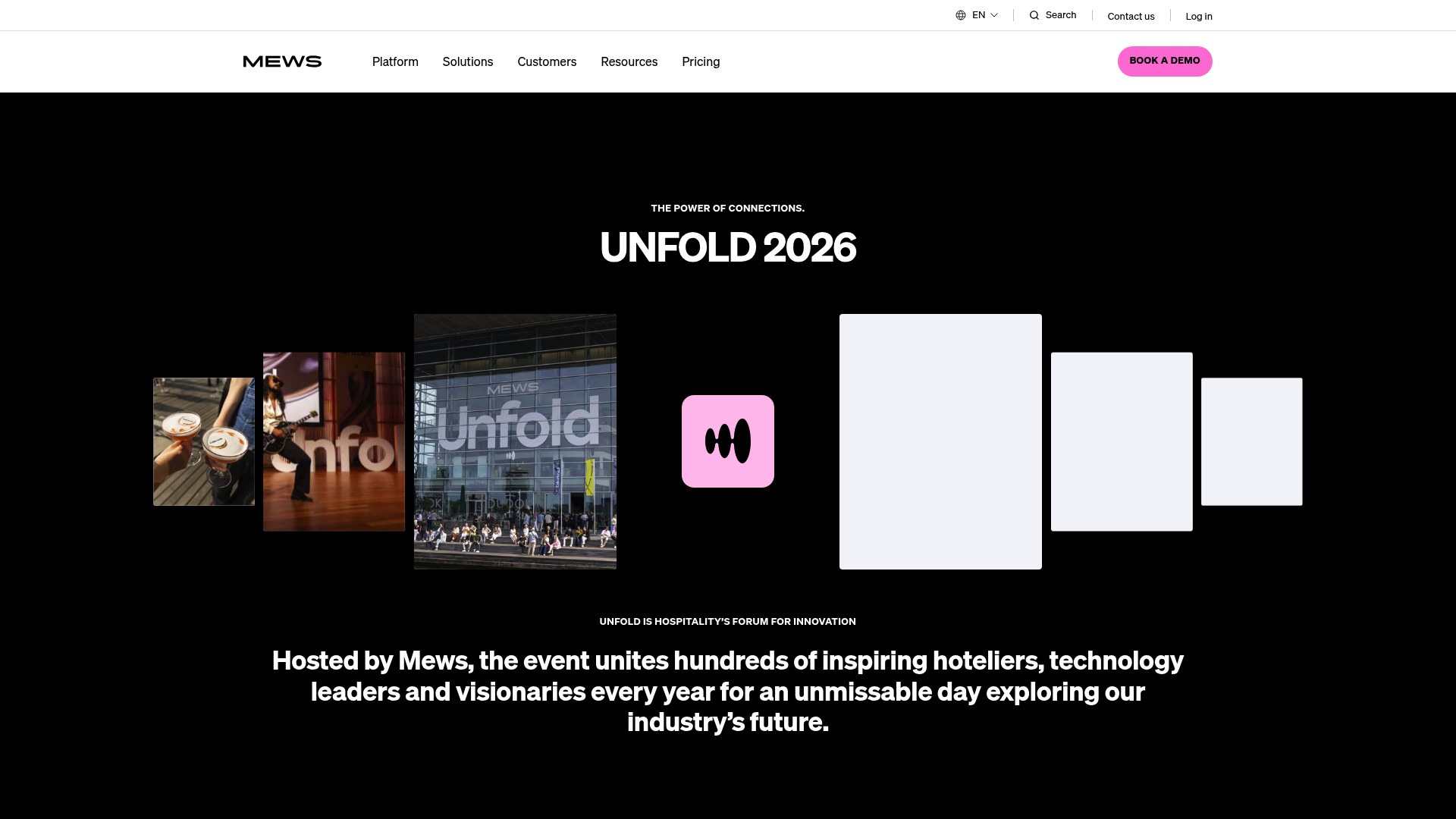Click the globe language icon
This screenshot has height=819, width=1456.
(x=961, y=15)
